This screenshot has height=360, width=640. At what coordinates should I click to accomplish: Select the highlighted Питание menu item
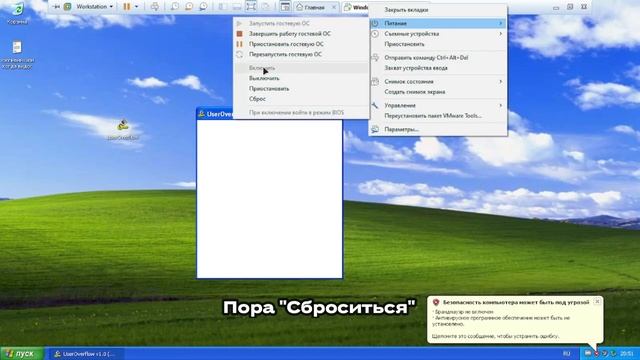pos(438,23)
